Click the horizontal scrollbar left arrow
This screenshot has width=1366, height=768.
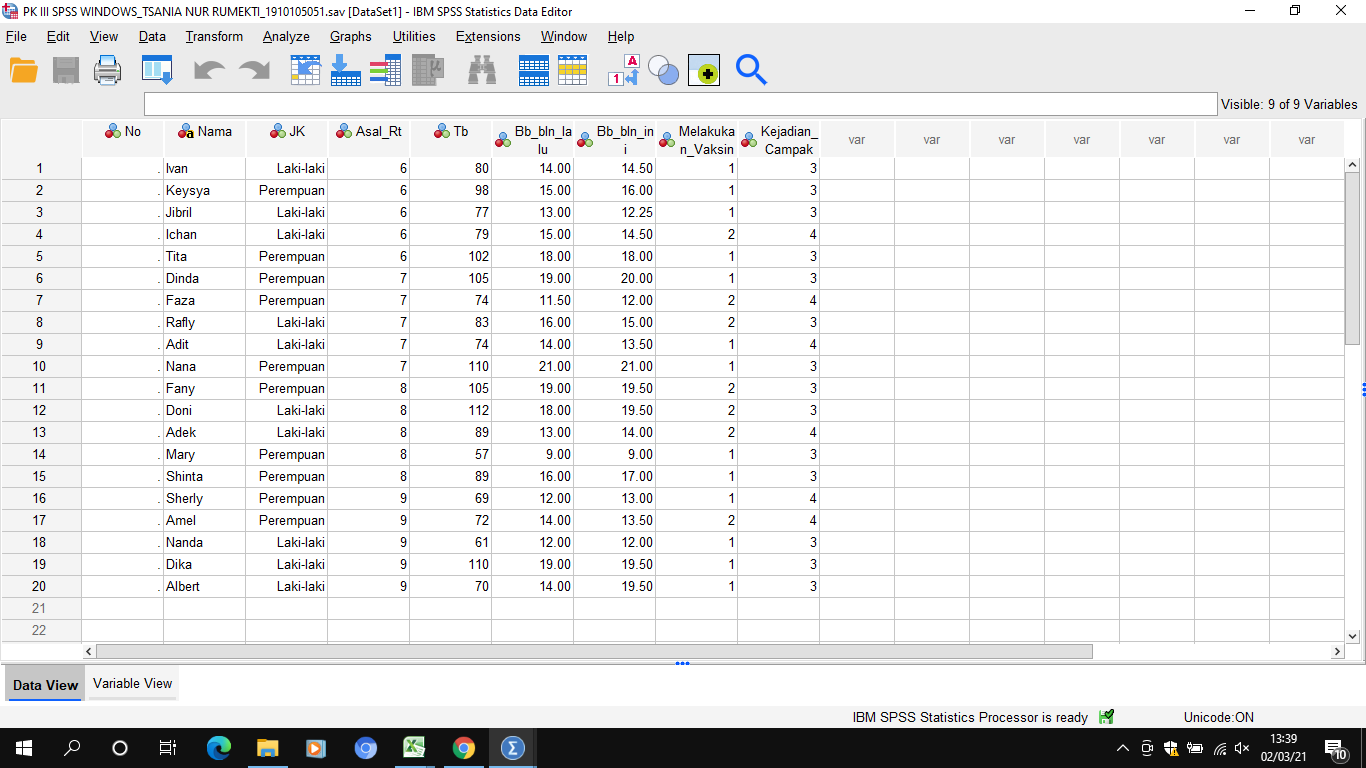(89, 651)
